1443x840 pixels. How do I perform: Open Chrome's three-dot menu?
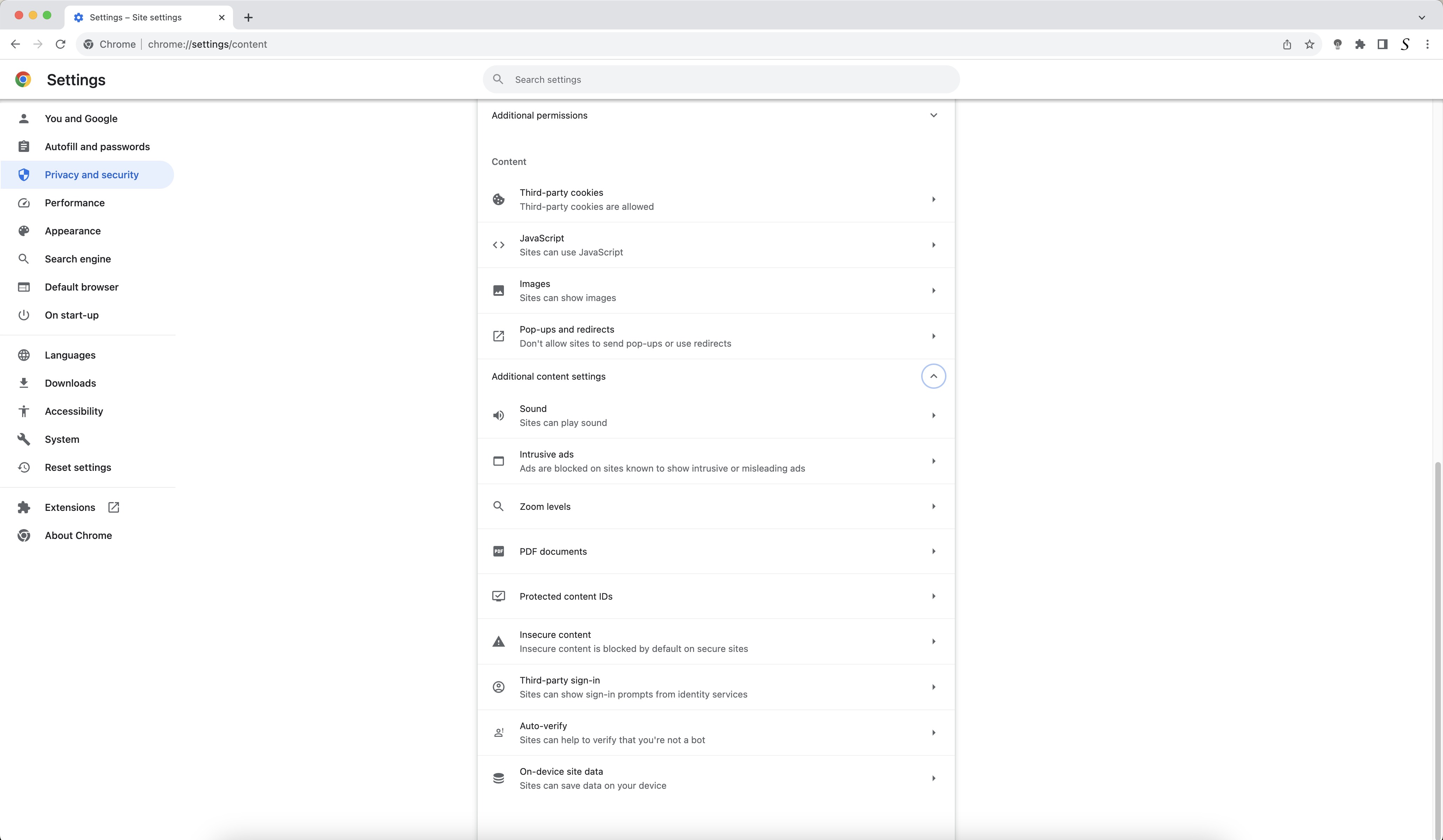coord(1428,45)
